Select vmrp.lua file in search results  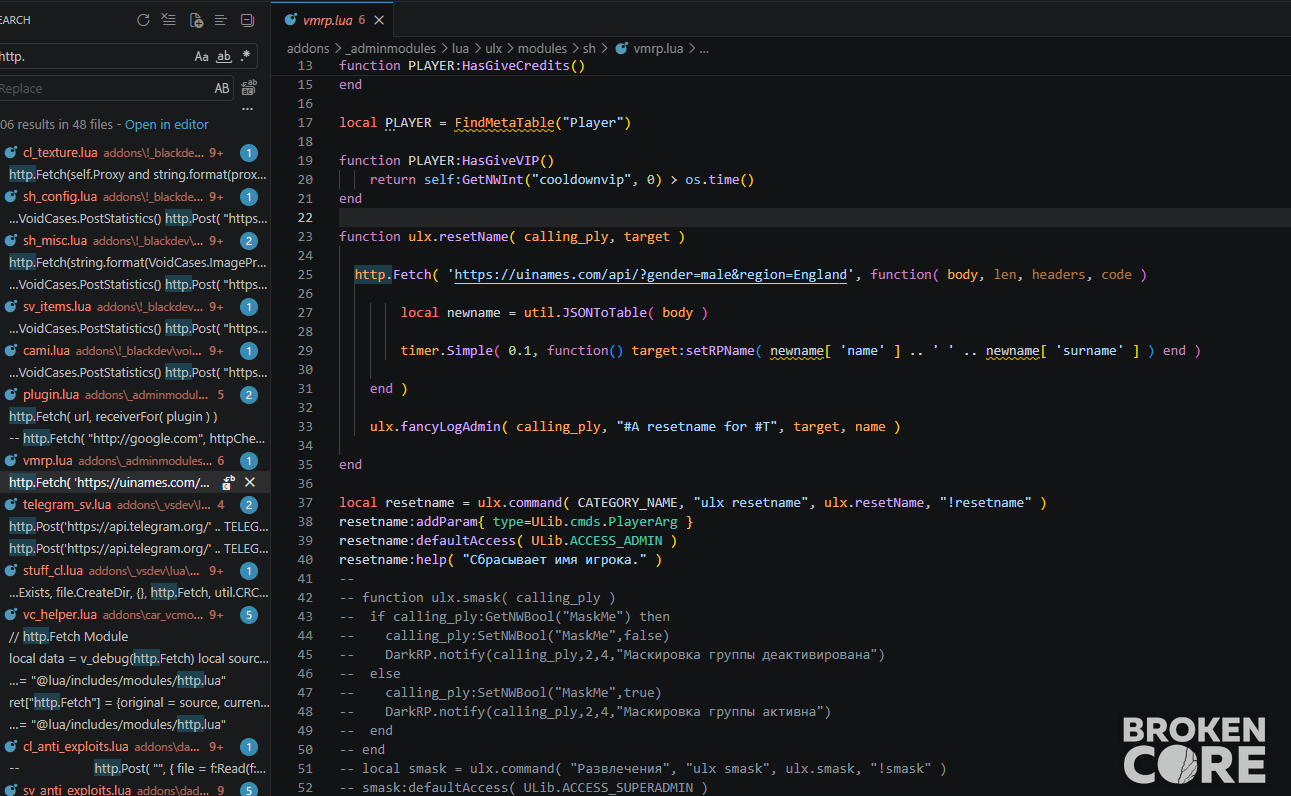pyautogui.click(x=135, y=461)
